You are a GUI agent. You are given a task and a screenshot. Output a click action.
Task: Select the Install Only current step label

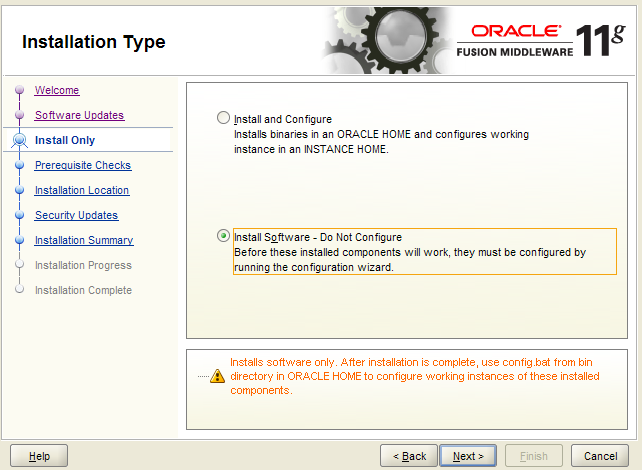pos(65,140)
